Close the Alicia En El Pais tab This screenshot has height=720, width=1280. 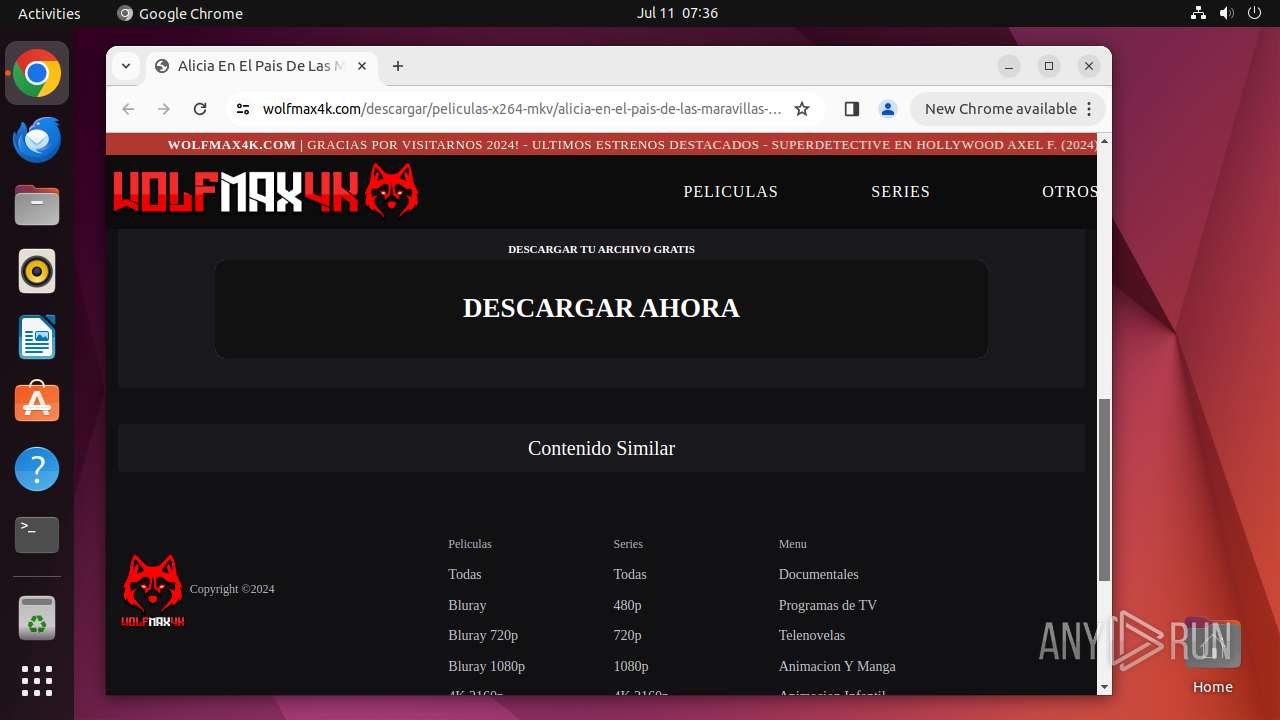click(x=362, y=66)
